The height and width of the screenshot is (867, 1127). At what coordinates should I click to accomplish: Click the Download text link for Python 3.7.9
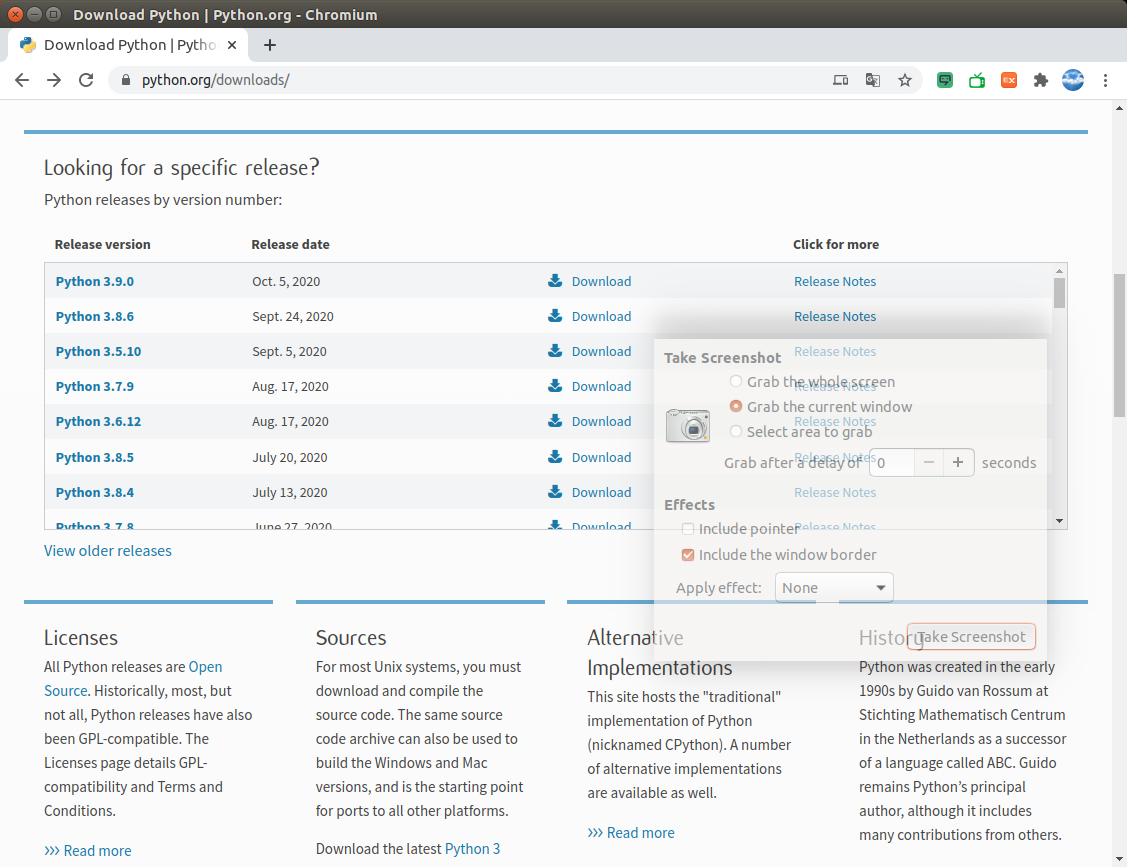(x=602, y=386)
